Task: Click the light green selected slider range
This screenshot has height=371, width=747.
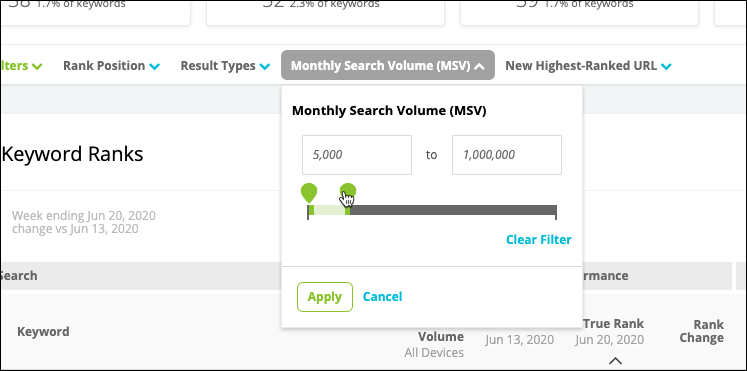Action: coord(329,210)
